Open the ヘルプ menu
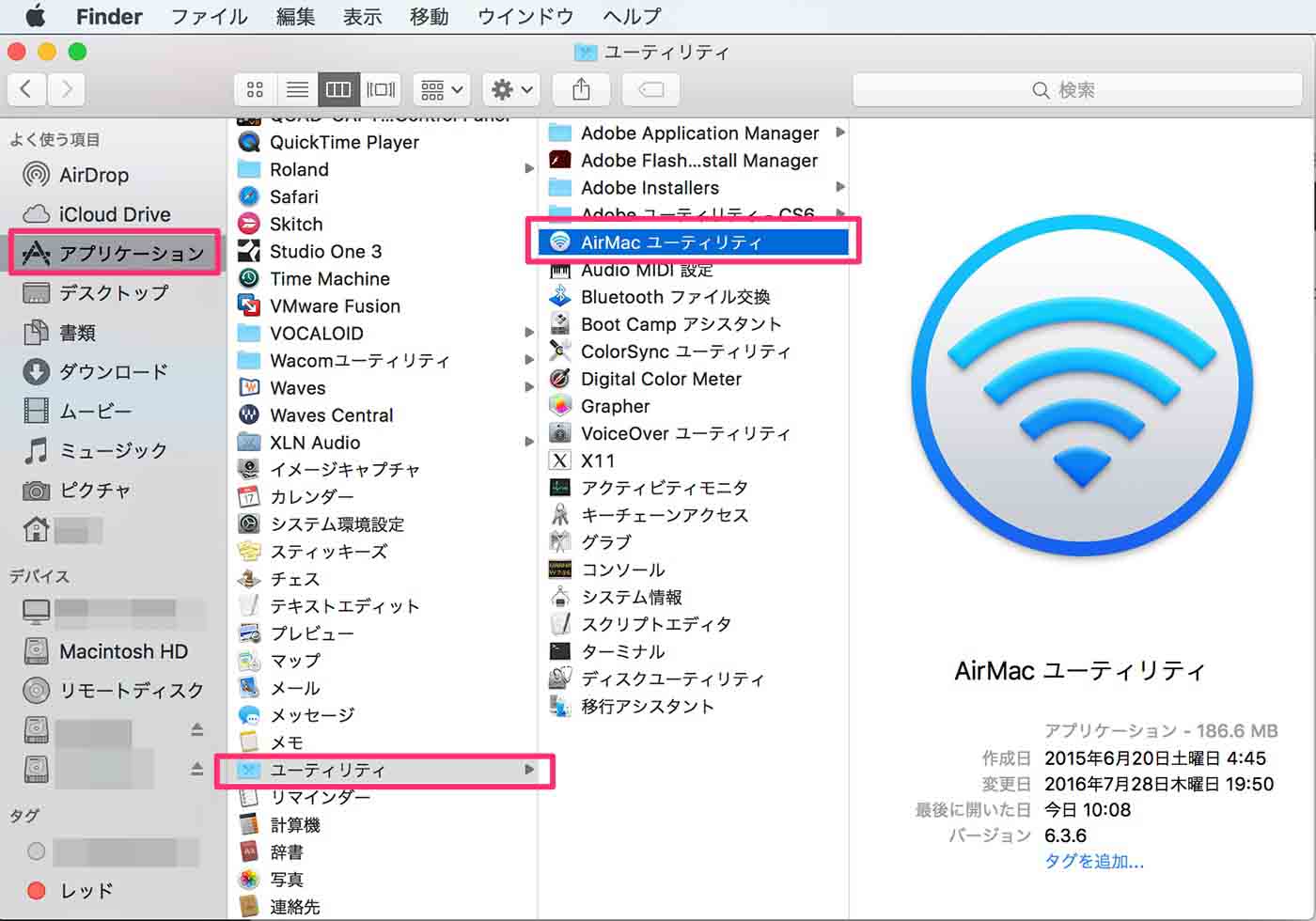Screen dimensions: 1316x921 tap(631, 16)
